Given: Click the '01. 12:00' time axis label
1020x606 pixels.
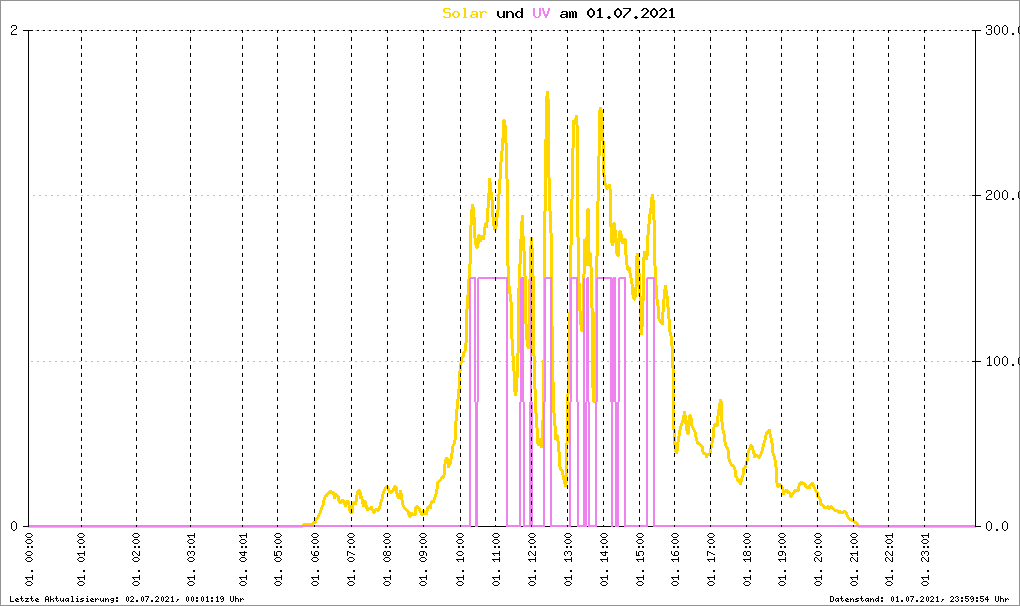Looking at the screenshot, I should tap(531, 560).
